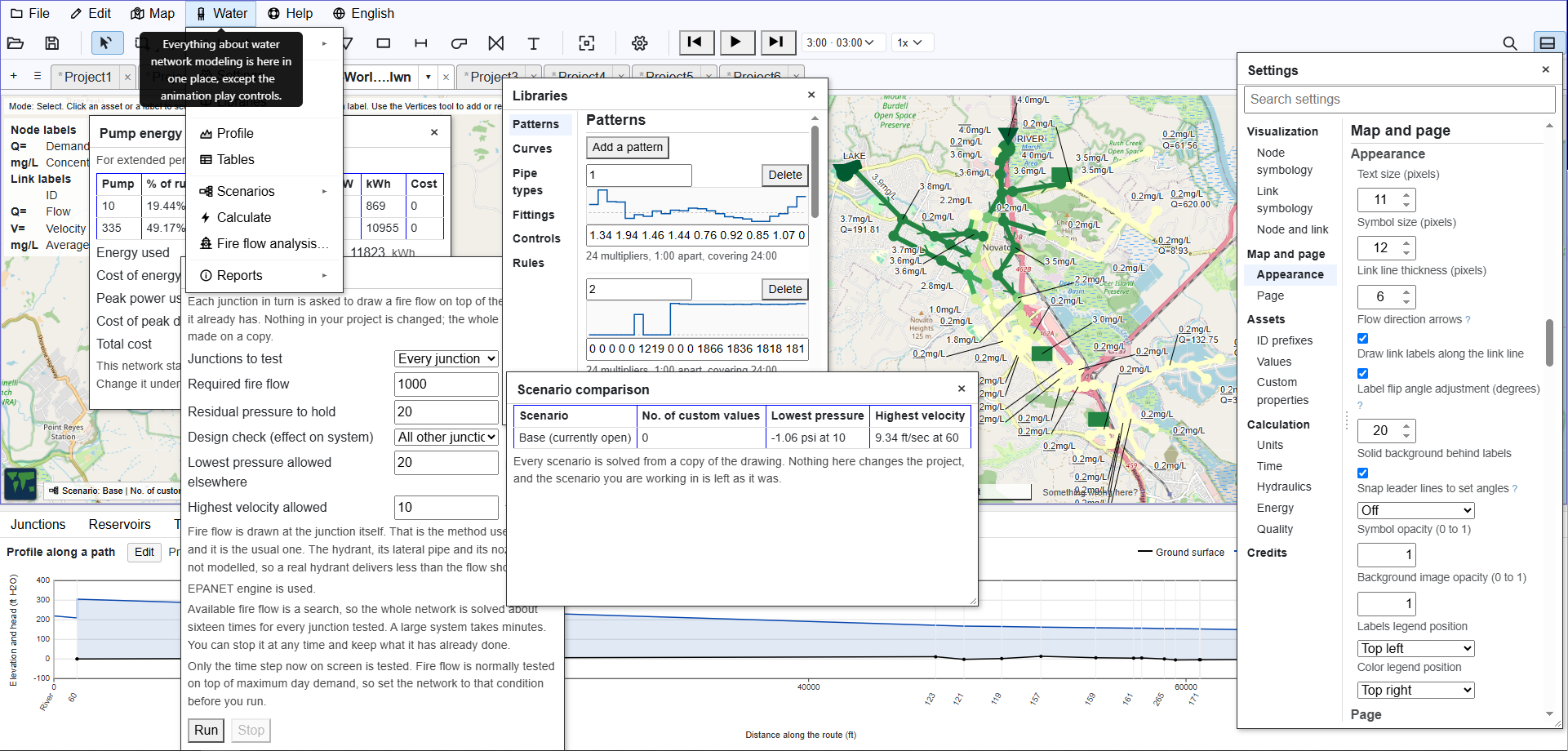Image resolution: width=1568 pixels, height=751 pixels.
Task: Run the fire flow analysis
Action: pos(207,730)
